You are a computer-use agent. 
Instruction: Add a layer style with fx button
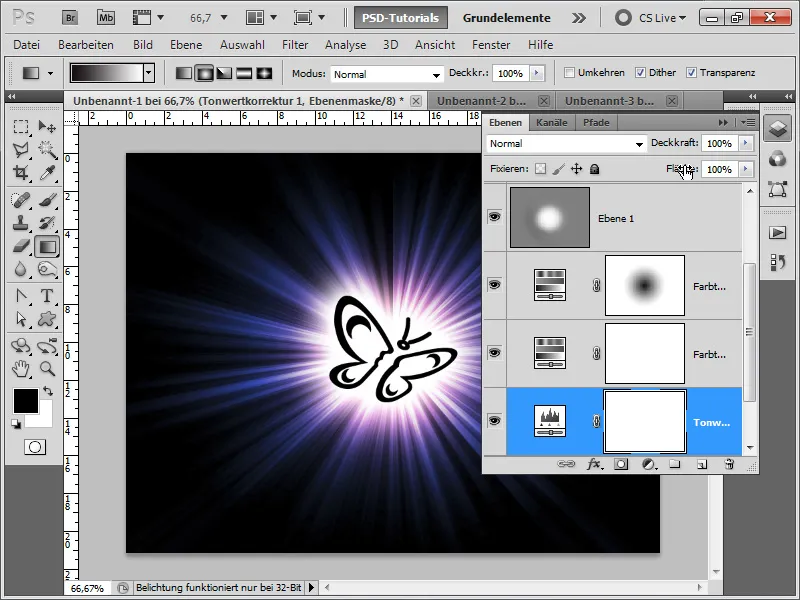593,464
